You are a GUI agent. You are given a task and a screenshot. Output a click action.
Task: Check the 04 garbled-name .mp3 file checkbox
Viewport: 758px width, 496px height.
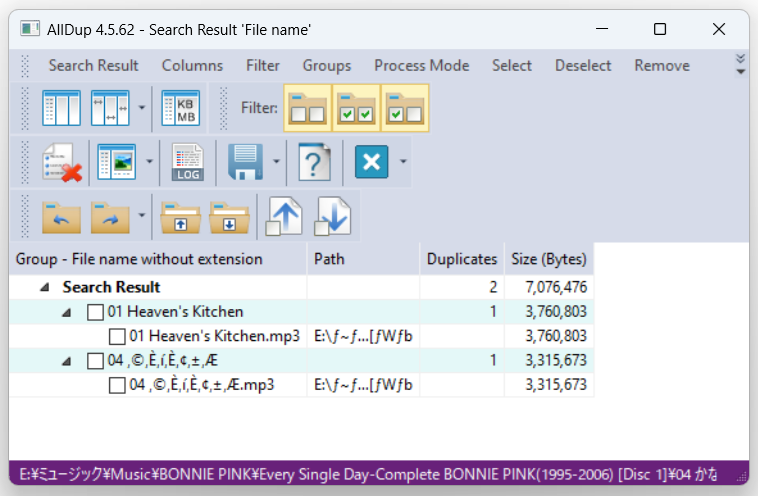(117, 385)
